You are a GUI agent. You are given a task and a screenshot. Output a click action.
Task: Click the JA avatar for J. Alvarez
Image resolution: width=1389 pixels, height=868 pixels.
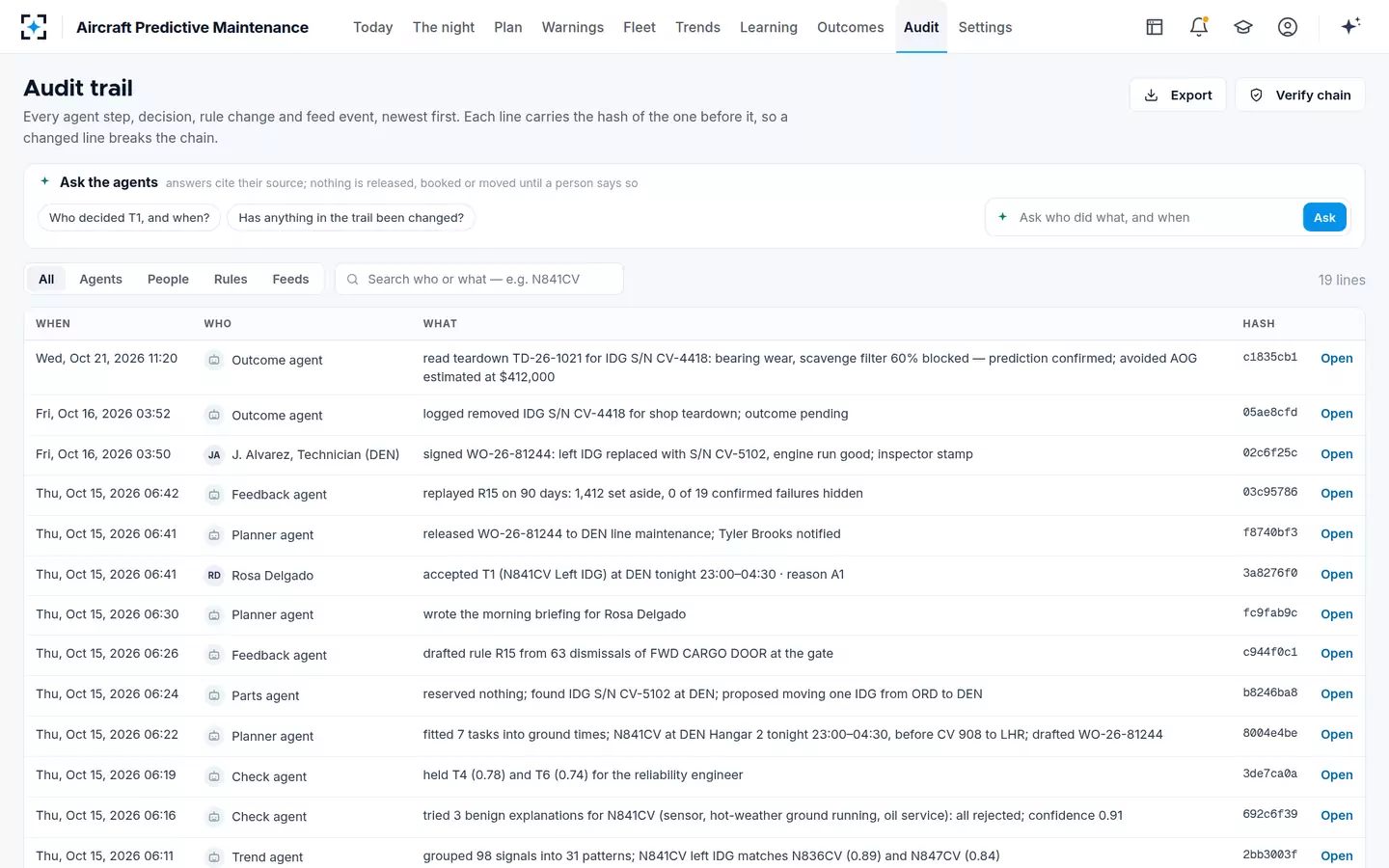click(214, 455)
